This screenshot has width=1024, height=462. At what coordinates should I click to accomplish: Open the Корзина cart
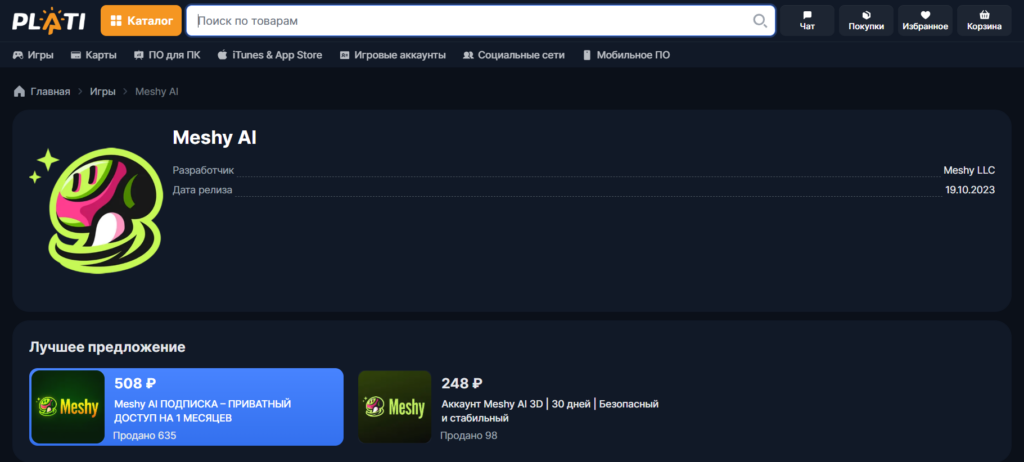tap(984, 20)
